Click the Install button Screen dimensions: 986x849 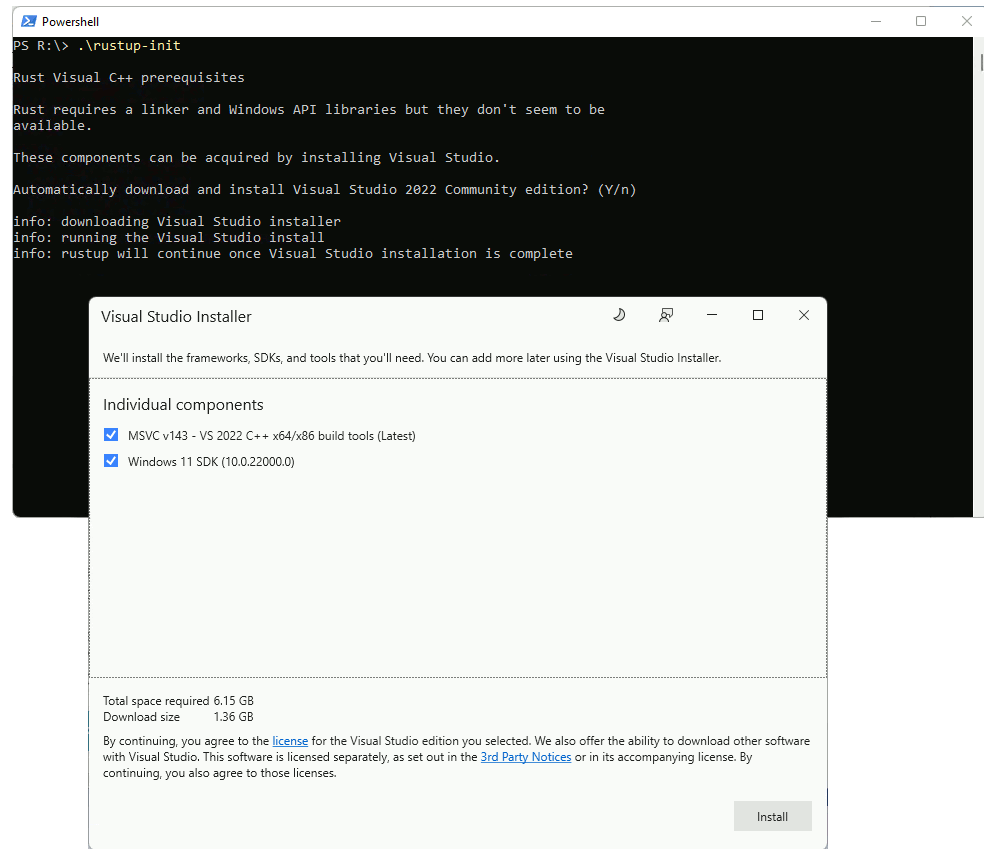pyautogui.click(x=772, y=816)
